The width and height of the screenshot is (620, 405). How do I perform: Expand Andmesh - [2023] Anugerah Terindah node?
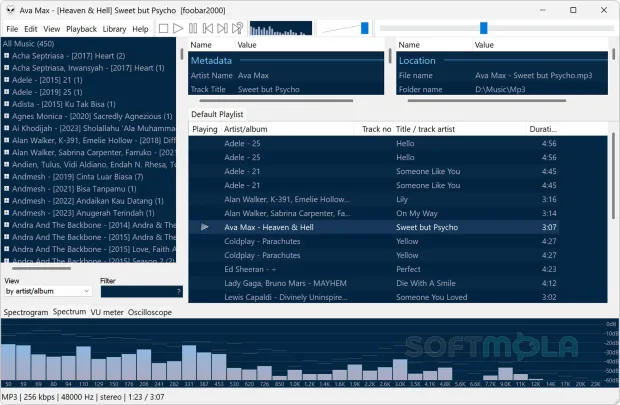click(6, 213)
